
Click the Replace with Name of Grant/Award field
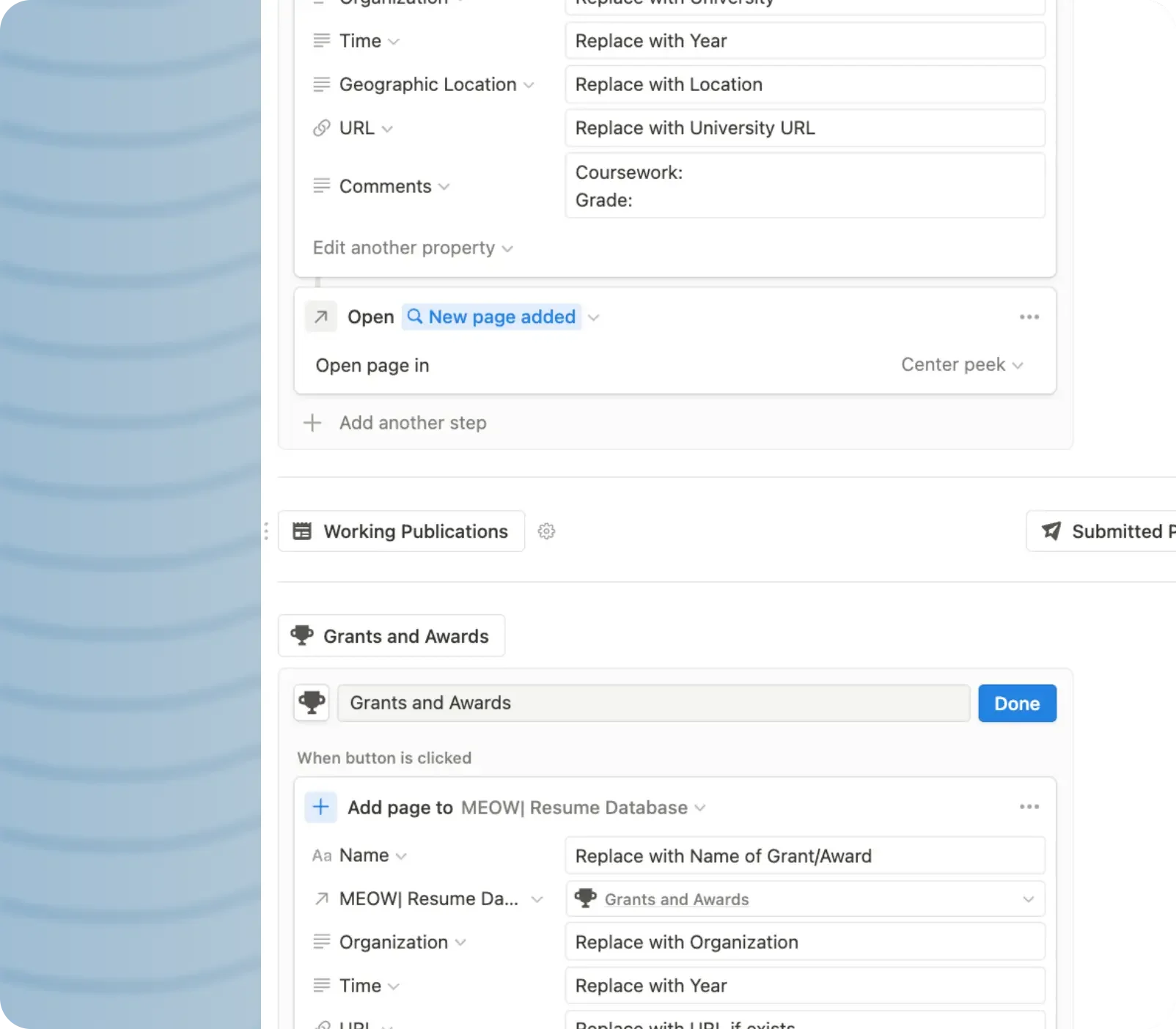(804, 855)
